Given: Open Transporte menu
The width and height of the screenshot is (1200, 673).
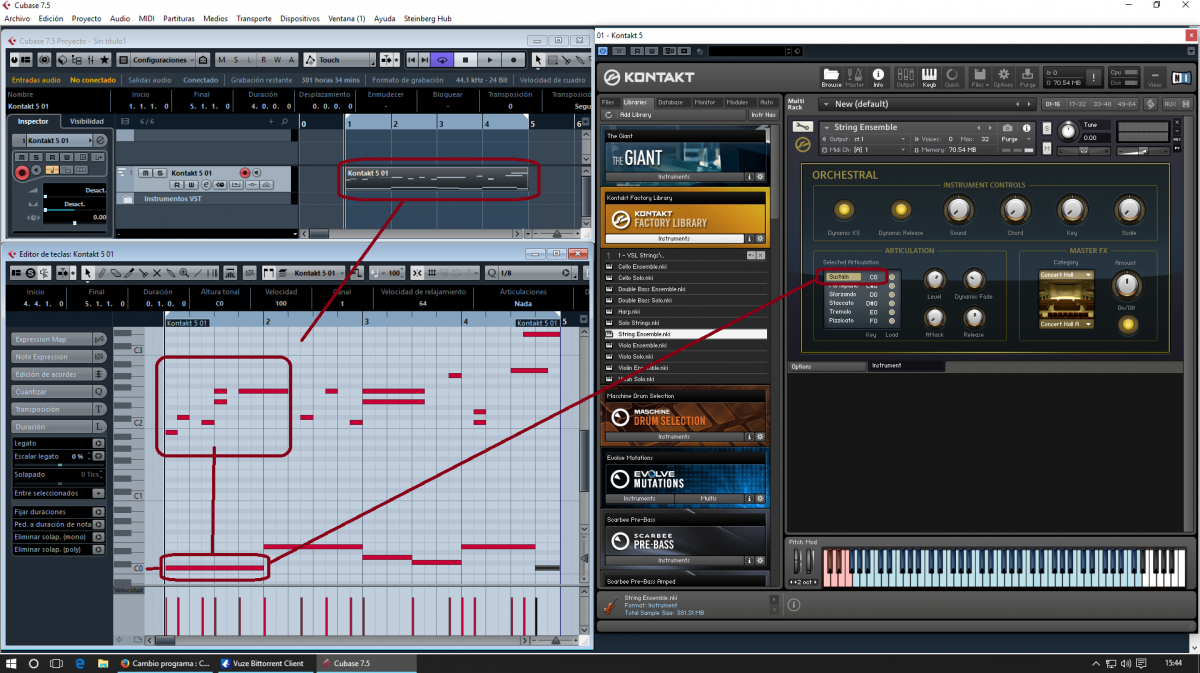Looking at the screenshot, I should (253, 18).
